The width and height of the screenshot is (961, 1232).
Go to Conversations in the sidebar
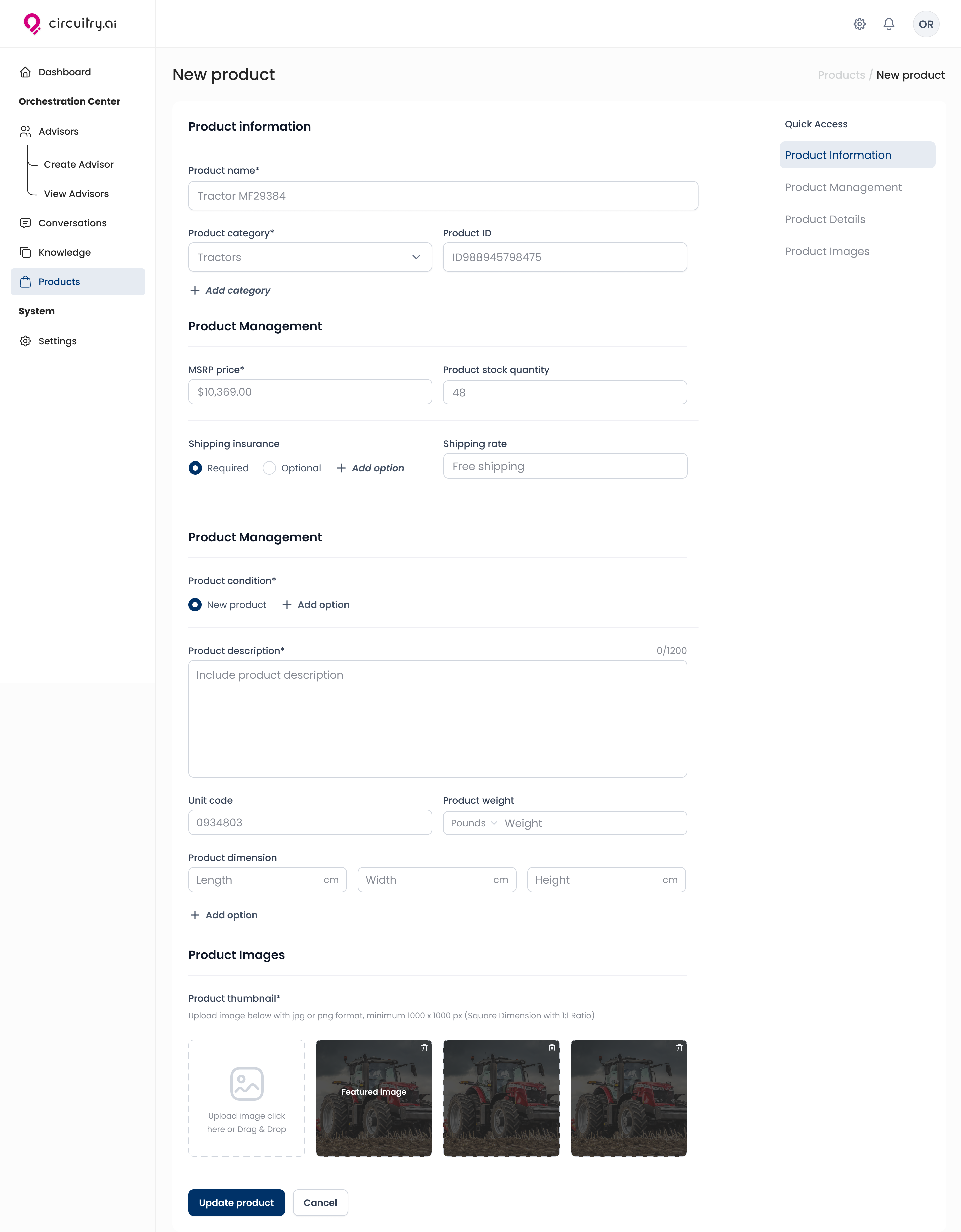coord(72,223)
